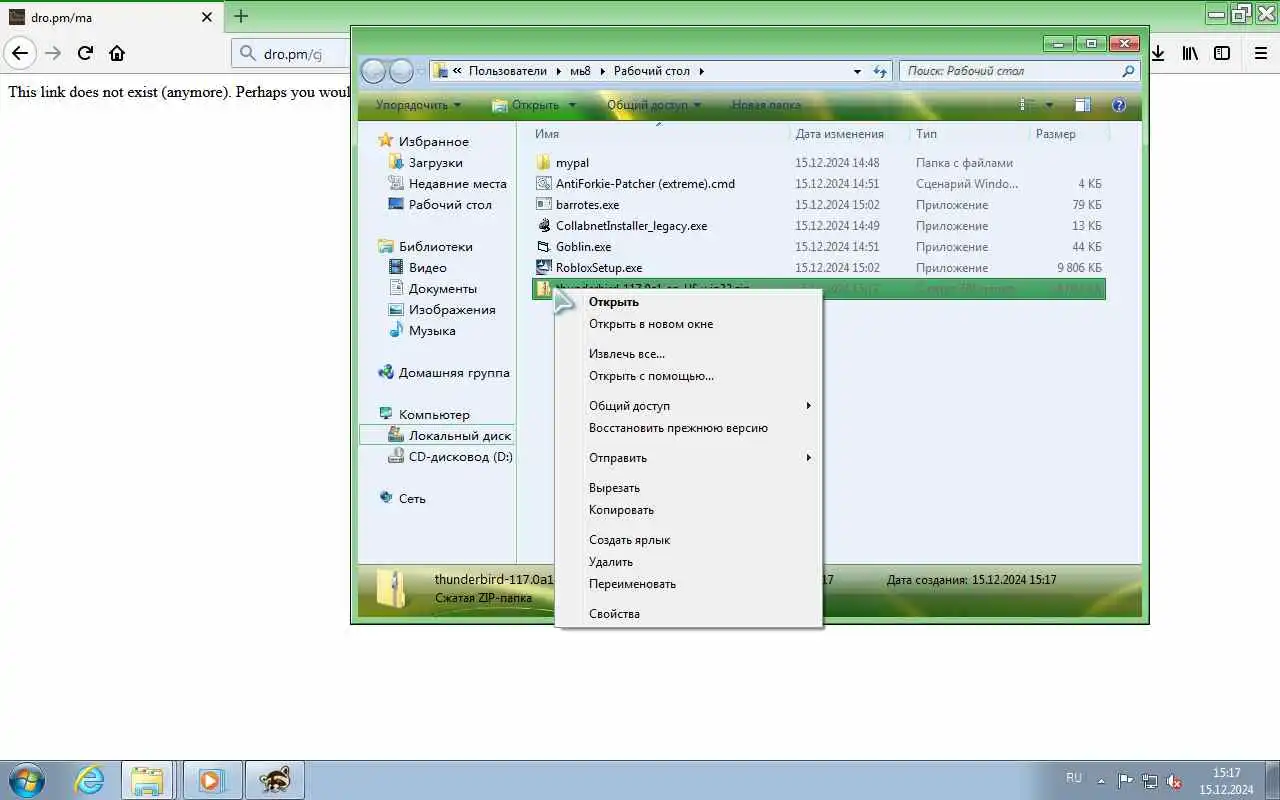Select Домашняя группа in sidebar
The width and height of the screenshot is (1280, 800).
tap(454, 373)
